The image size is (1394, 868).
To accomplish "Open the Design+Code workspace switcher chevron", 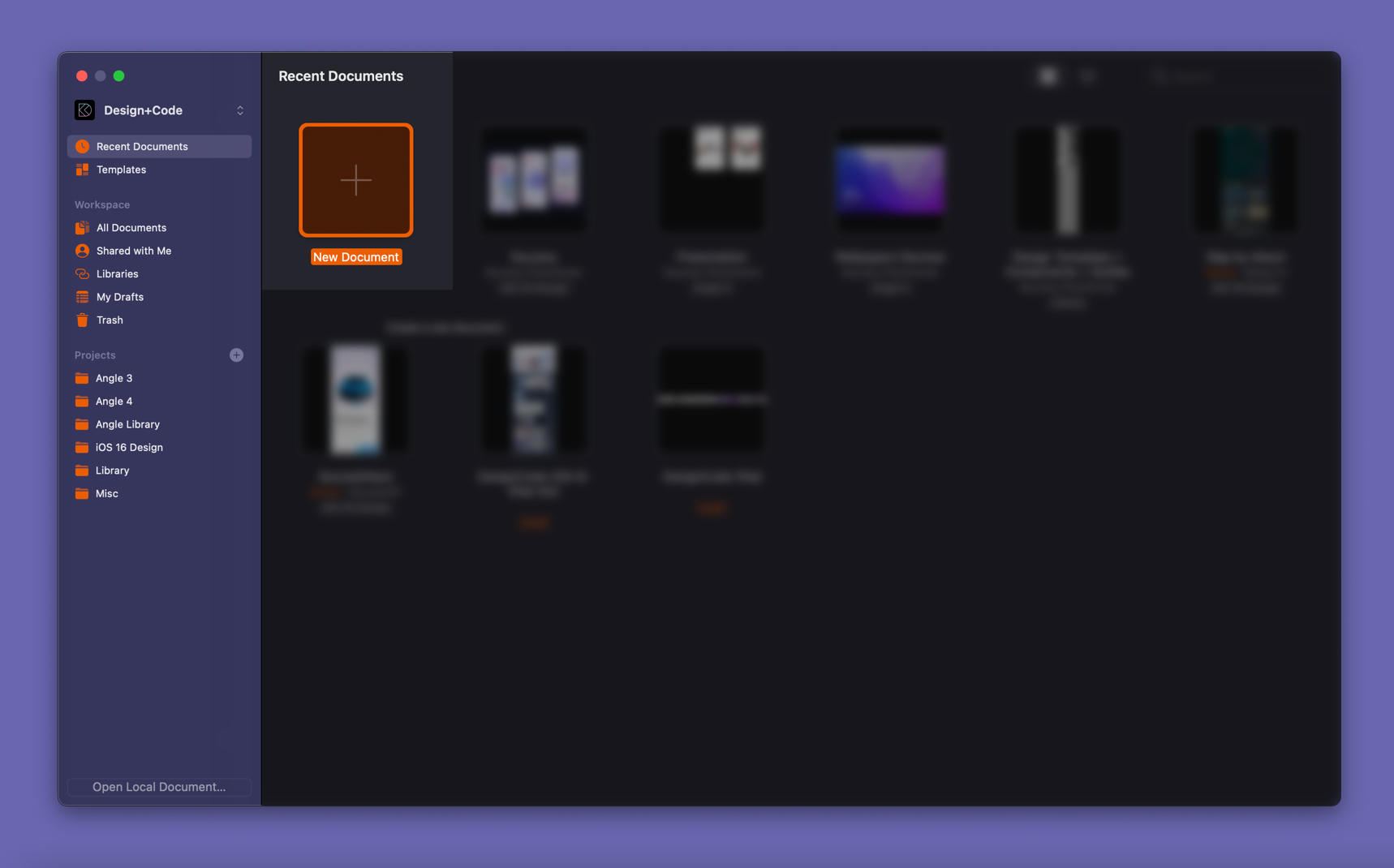I will [x=240, y=110].
